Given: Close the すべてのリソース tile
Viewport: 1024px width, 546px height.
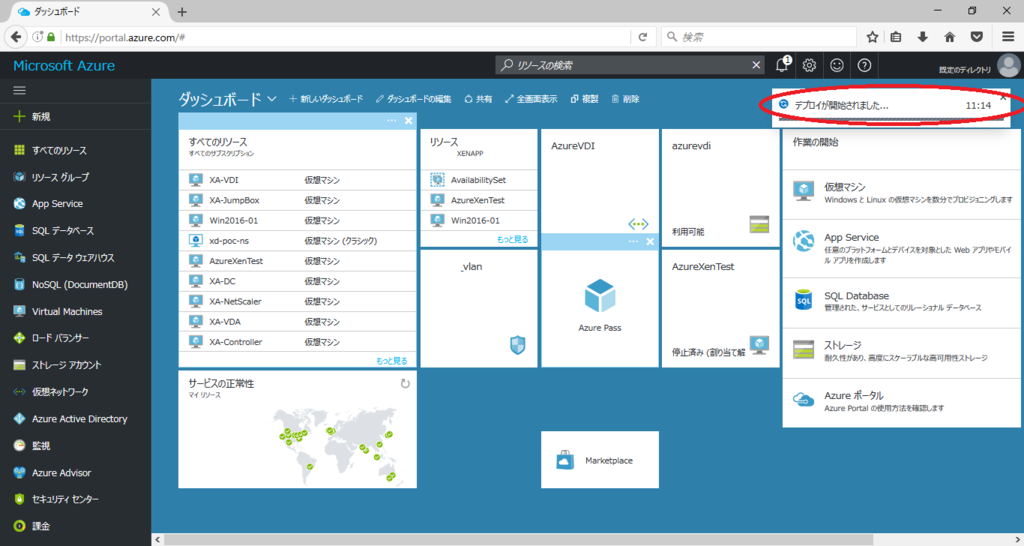Looking at the screenshot, I should 408,121.
